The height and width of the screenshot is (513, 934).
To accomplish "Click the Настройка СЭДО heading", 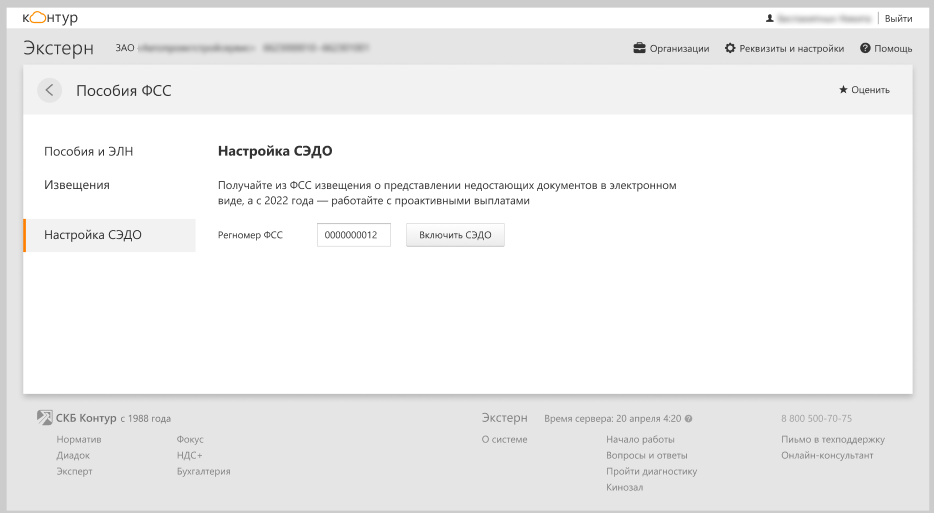I will point(275,151).
